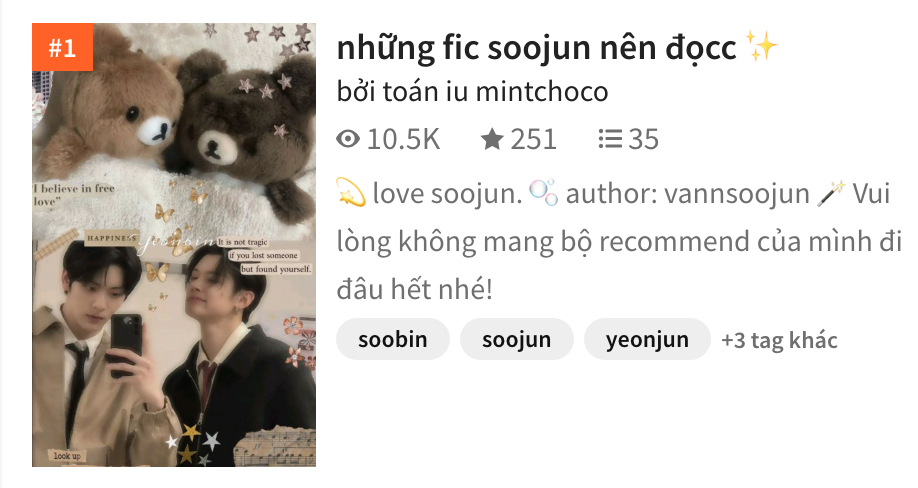The width and height of the screenshot is (918, 488).
Task: Select the soobin tag
Action: 393,339
